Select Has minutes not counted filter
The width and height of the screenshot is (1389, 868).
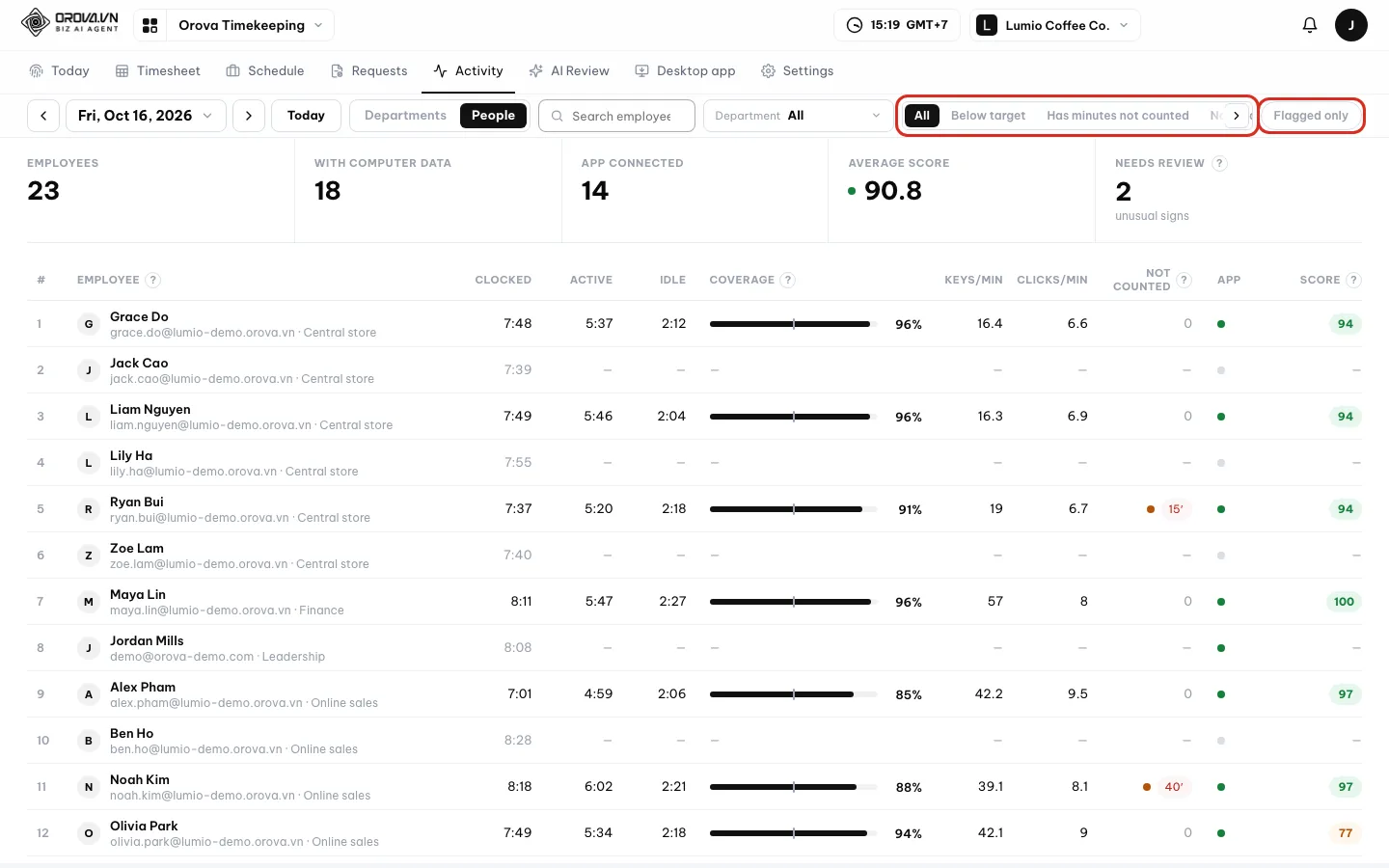point(1118,116)
